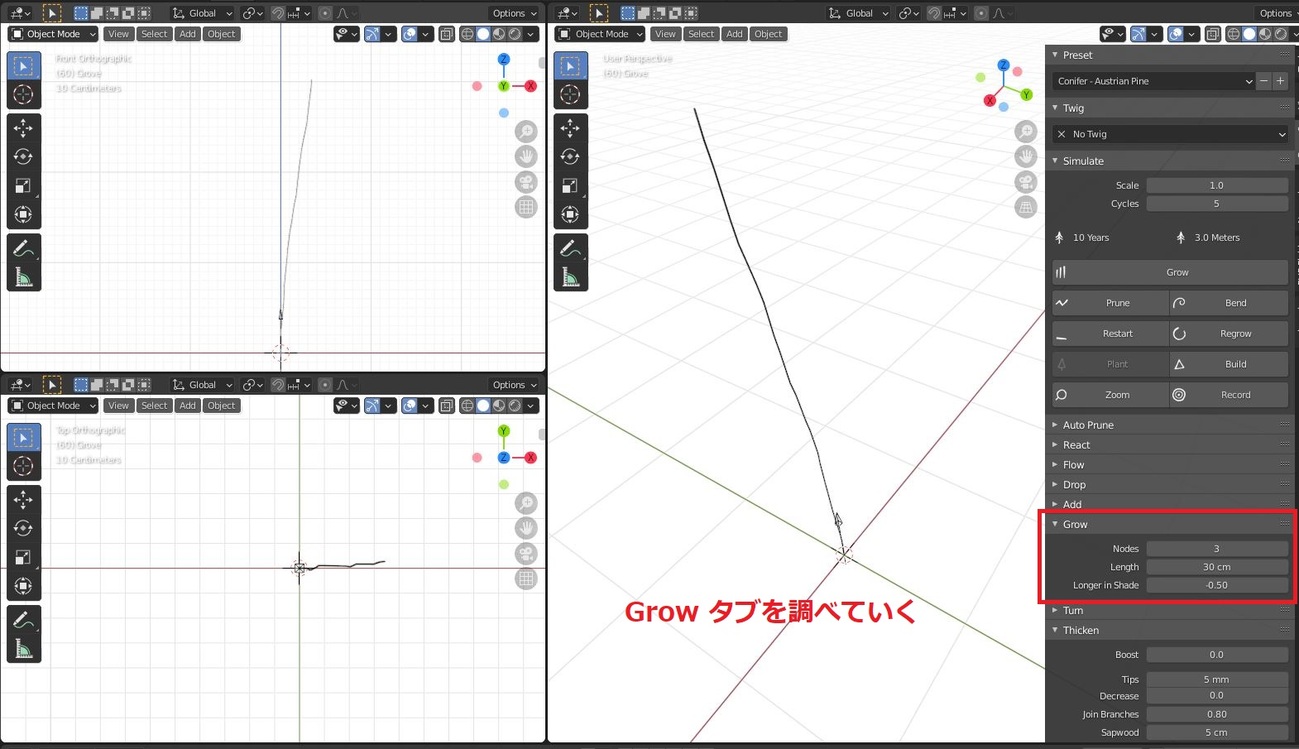Toggle camera view in front viewport
This screenshot has width=1299, height=749.
point(526,182)
